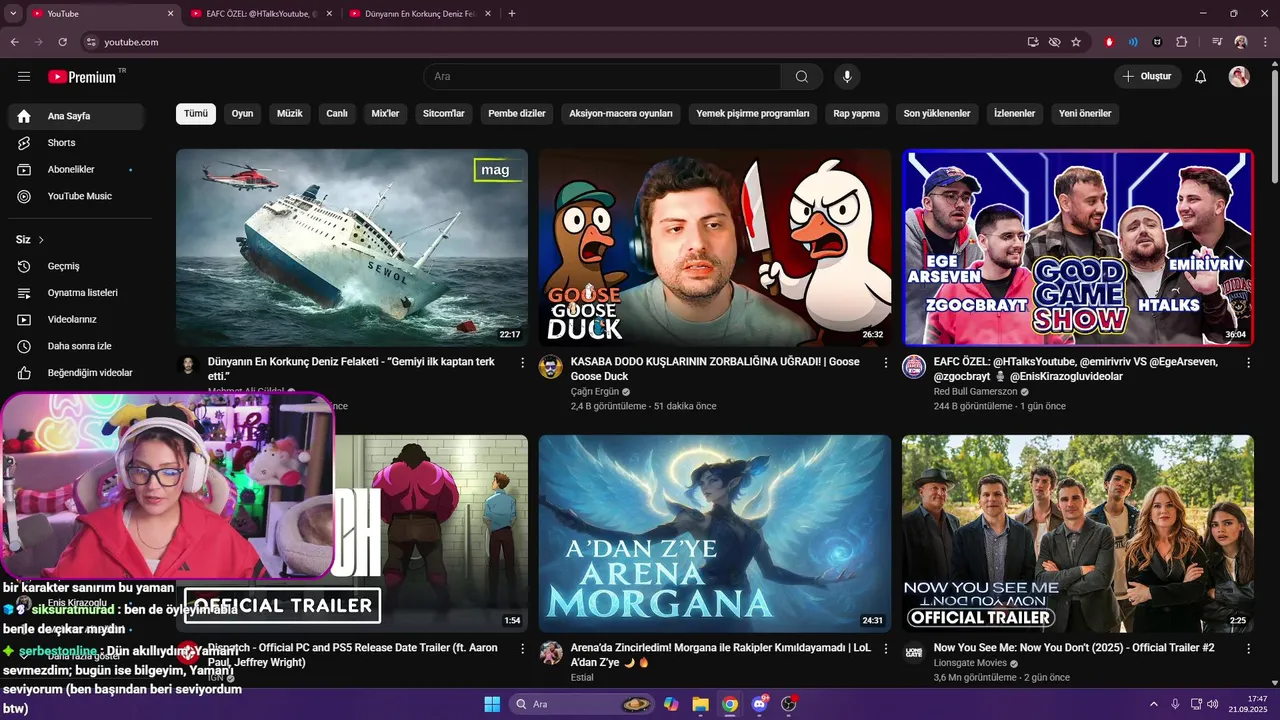
Task: Show hidden system tray icons
Action: point(1156,704)
